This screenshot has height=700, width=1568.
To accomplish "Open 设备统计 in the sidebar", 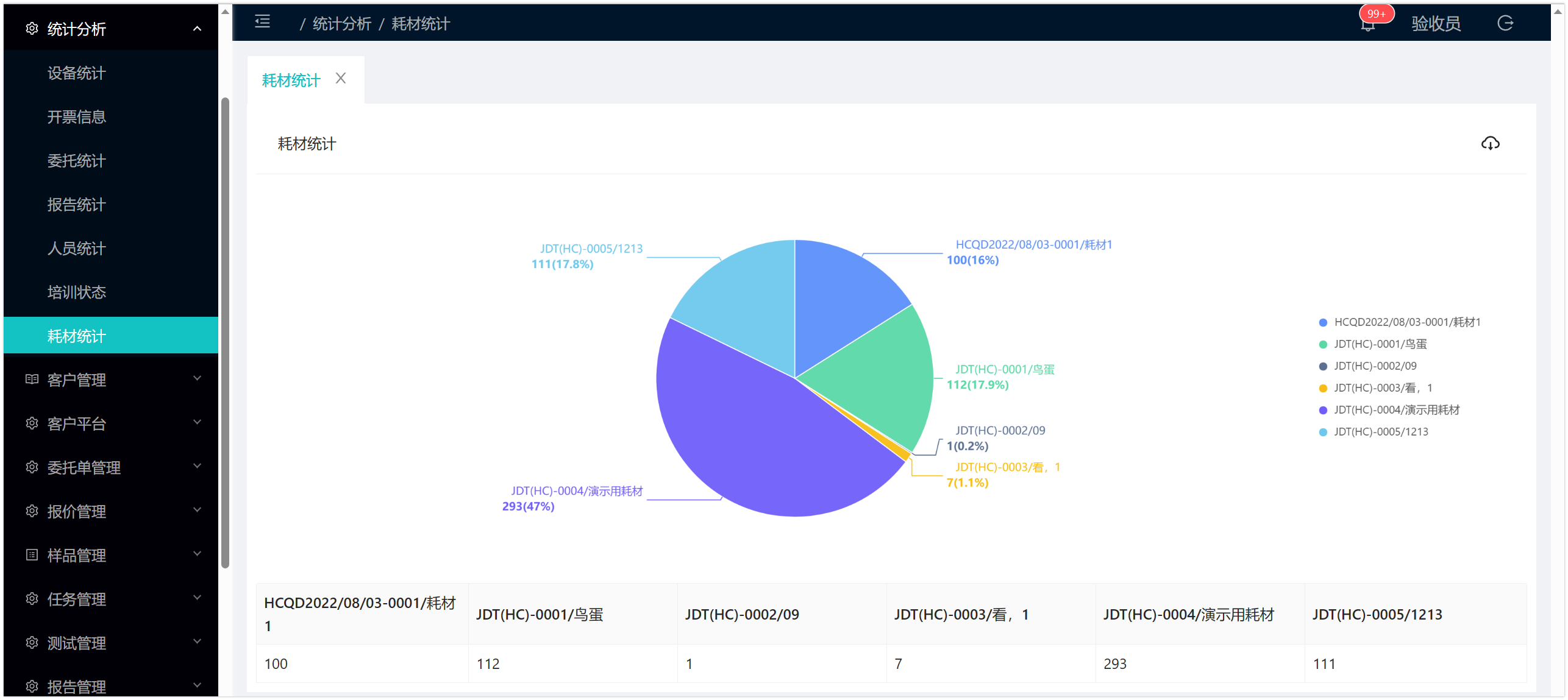I will [x=77, y=73].
